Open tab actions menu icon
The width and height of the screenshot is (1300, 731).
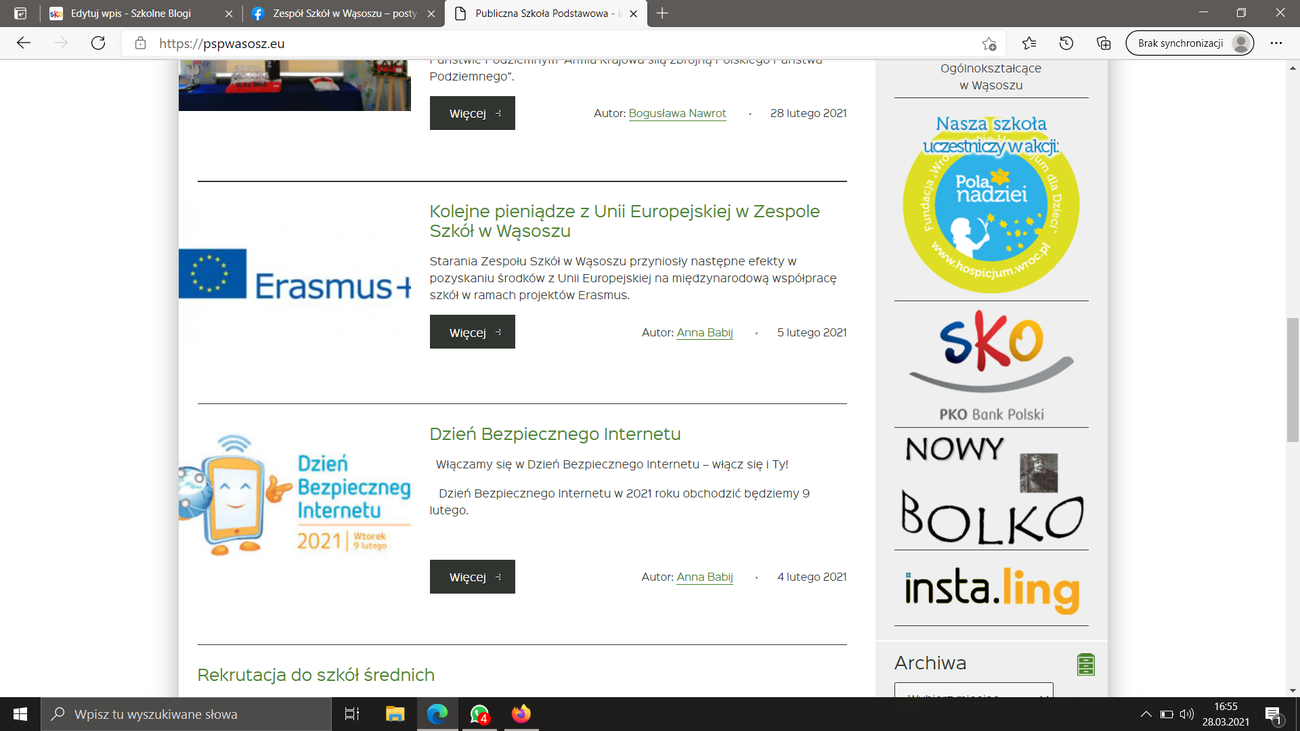(x=20, y=14)
